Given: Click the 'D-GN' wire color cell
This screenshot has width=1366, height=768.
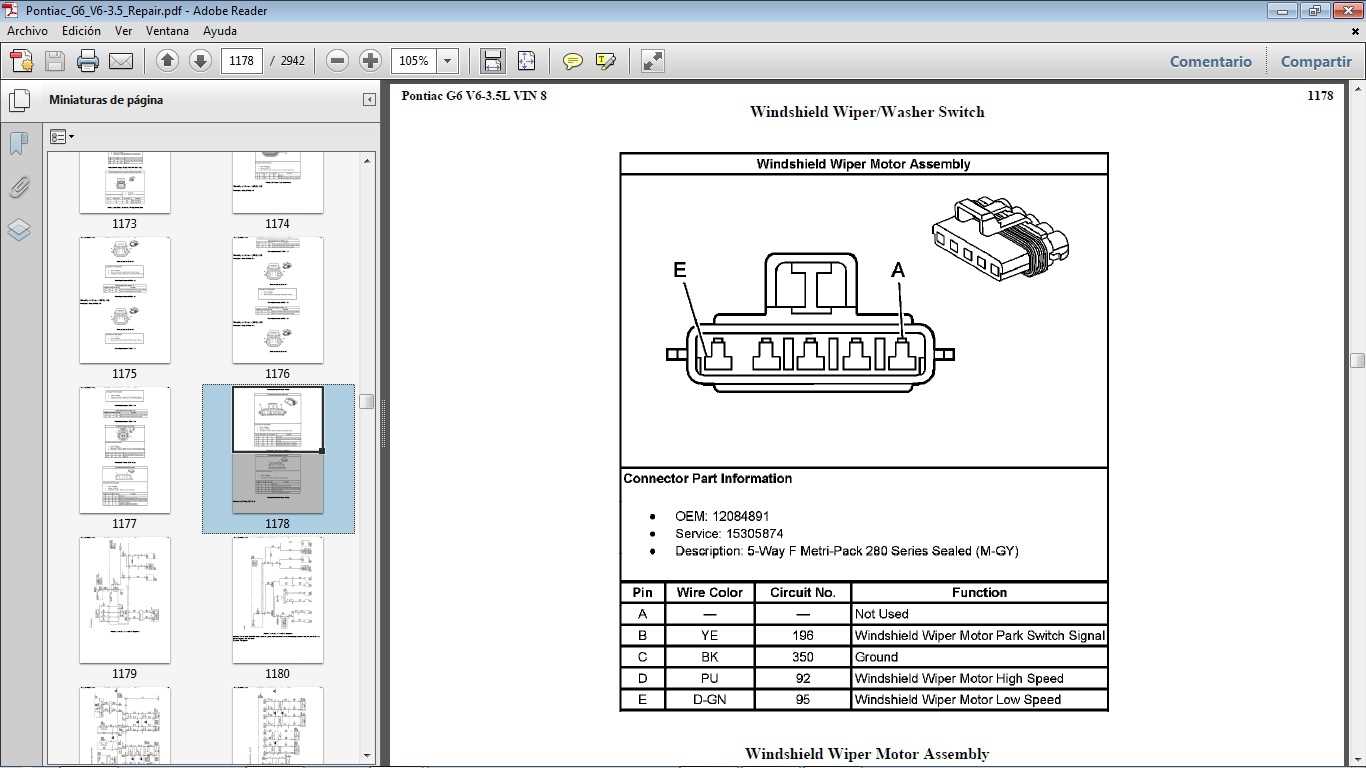Looking at the screenshot, I should [x=710, y=700].
